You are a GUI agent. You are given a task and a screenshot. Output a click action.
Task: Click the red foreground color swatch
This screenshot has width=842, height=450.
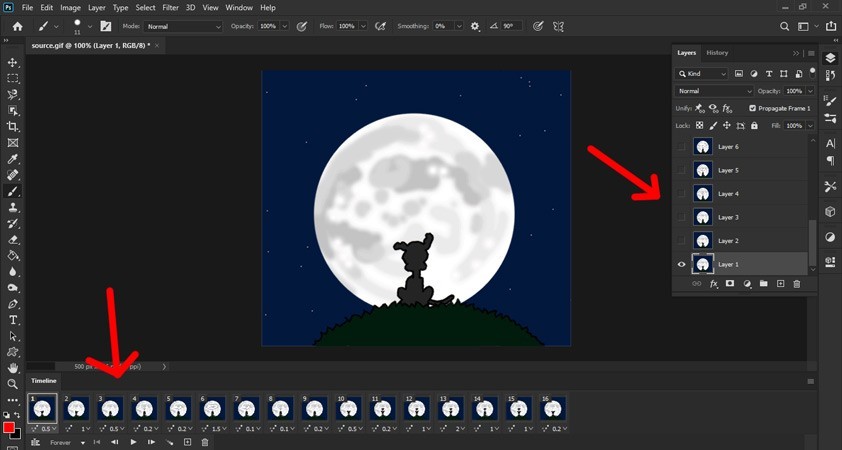coord(9,428)
